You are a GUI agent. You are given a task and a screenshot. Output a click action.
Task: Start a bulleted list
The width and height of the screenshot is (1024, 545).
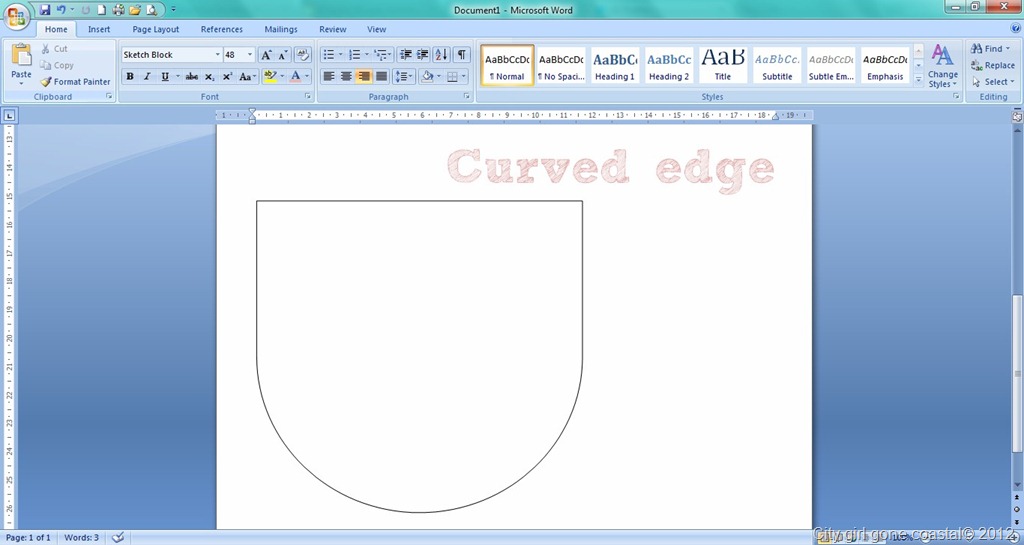(x=328, y=55)
